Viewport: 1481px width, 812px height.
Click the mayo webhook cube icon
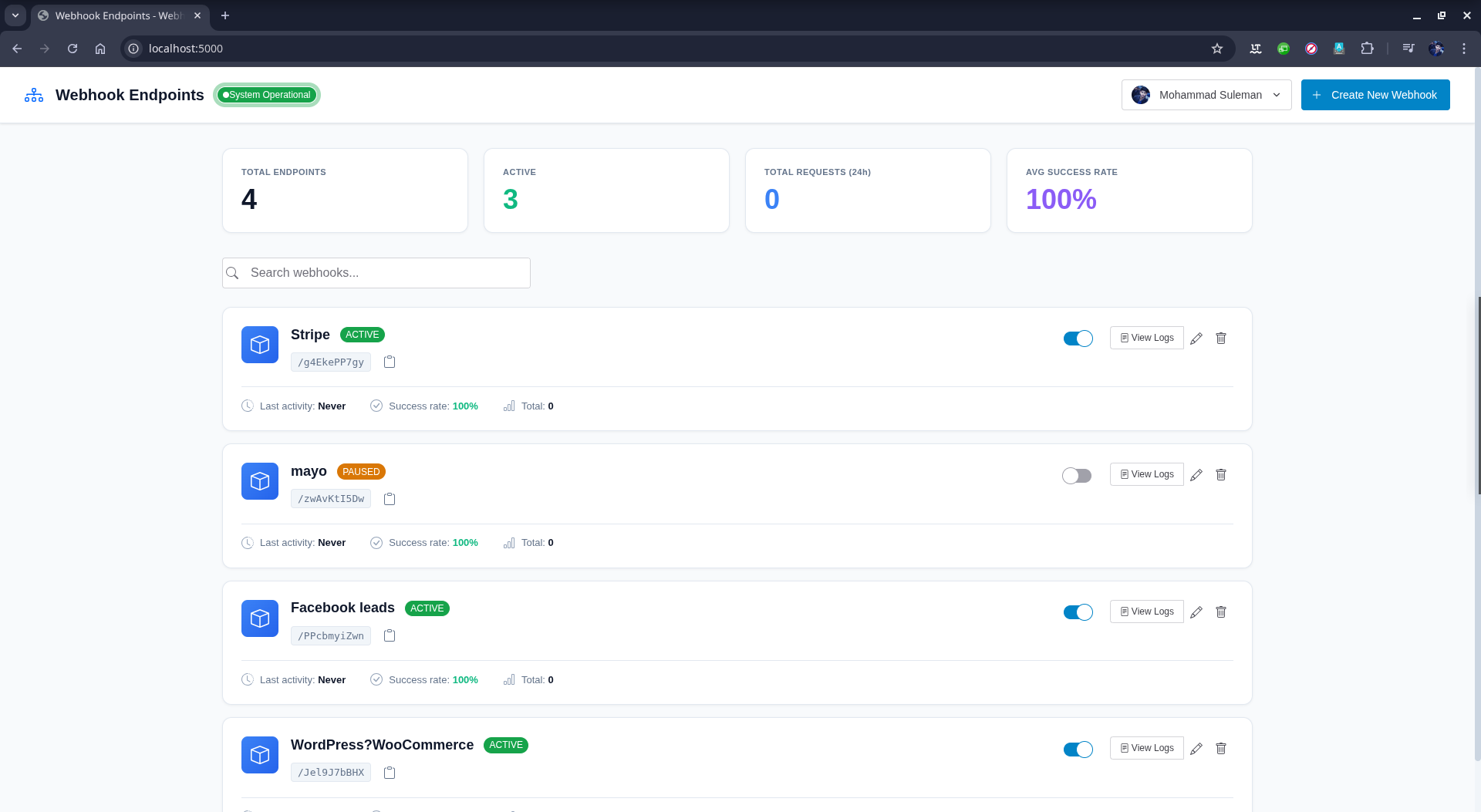click(260, 481)
